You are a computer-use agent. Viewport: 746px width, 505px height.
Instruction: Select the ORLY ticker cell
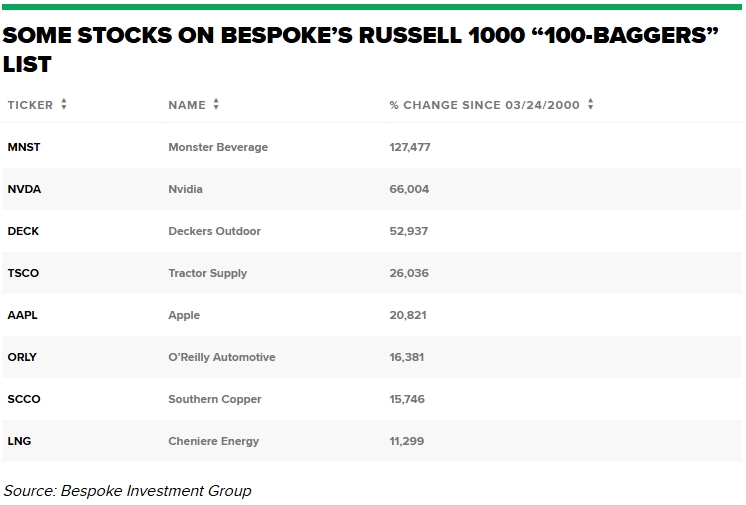coord(22,357)
